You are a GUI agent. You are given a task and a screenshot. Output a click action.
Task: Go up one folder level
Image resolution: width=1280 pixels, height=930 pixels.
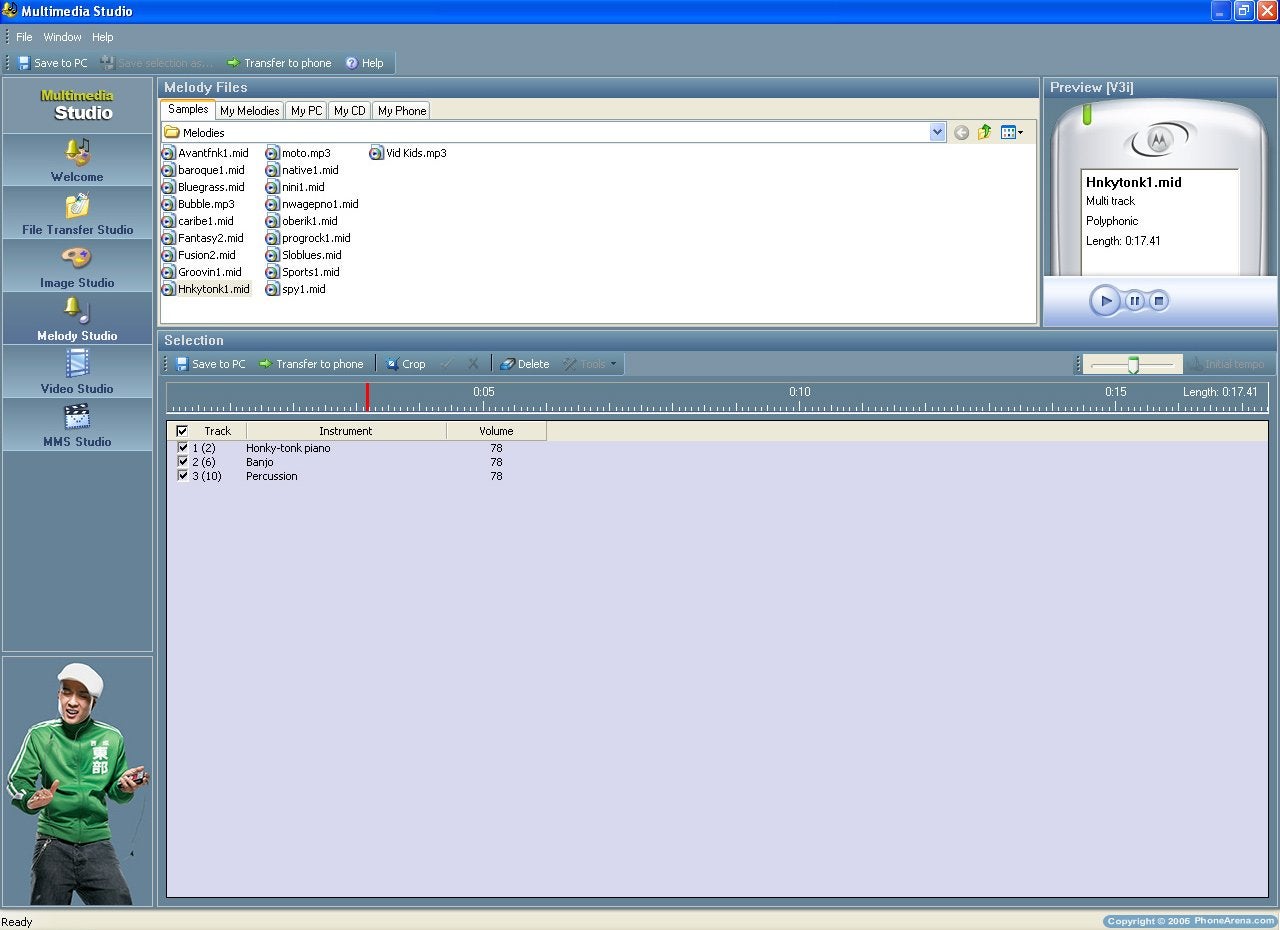(x=984, y=132)
